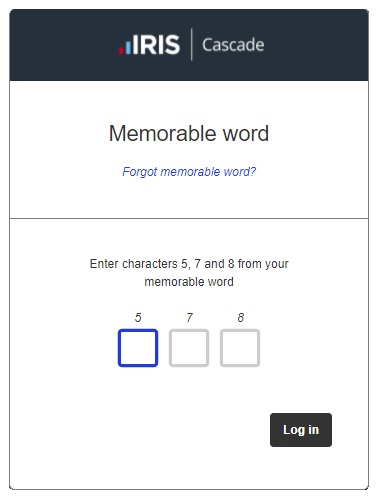Click the words memorable word in the instruction

(x=189, y=282)
